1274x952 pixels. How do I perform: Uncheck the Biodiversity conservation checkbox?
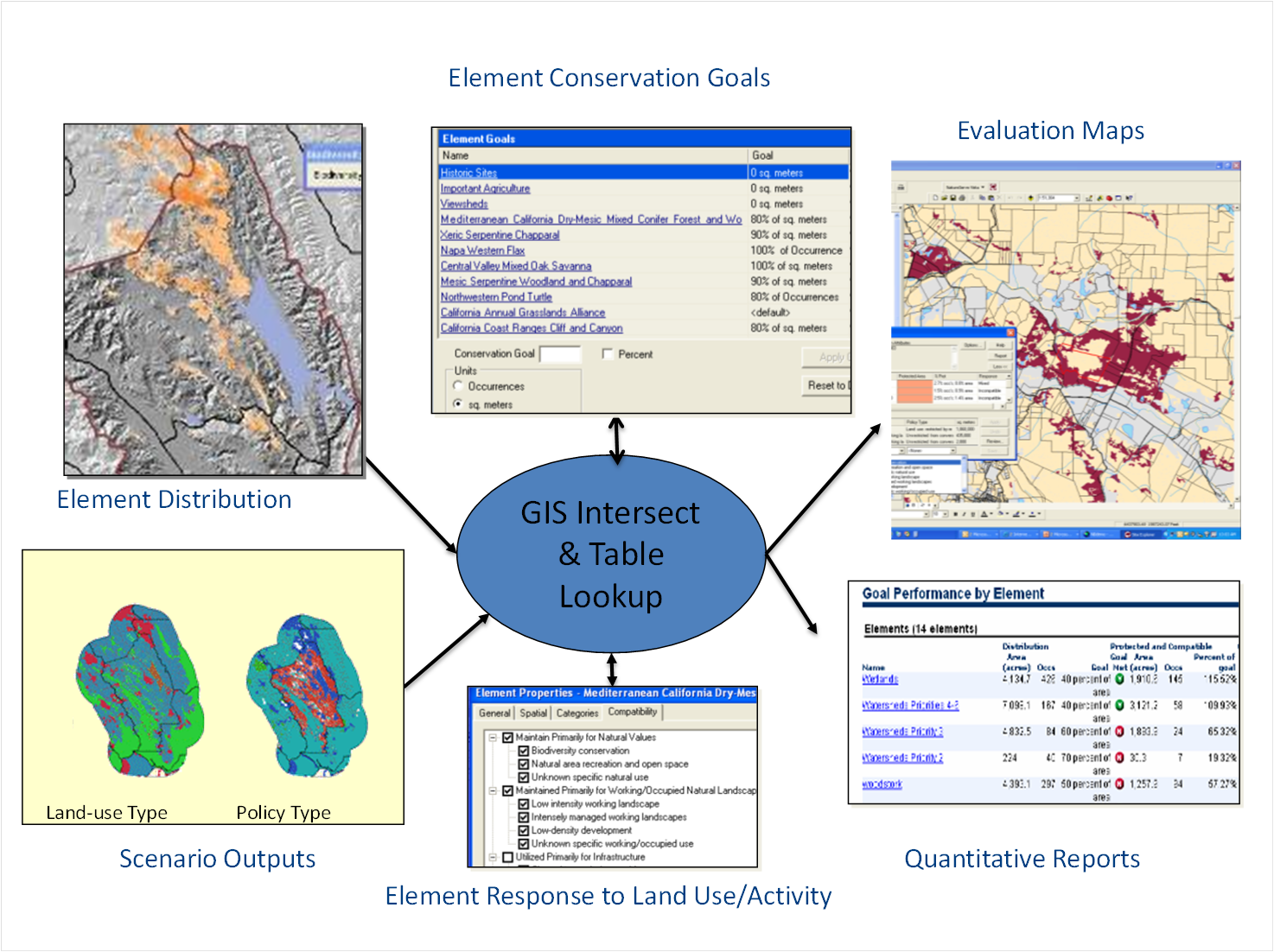tap(524, 752)
